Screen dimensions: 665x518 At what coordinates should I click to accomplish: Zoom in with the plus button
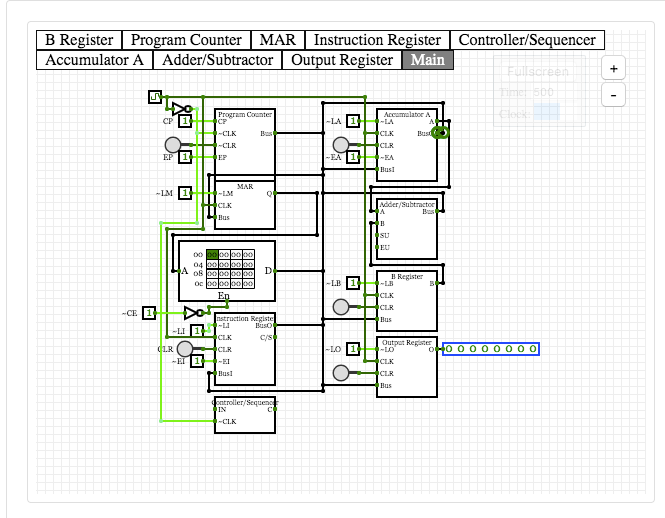pos(613,69)
